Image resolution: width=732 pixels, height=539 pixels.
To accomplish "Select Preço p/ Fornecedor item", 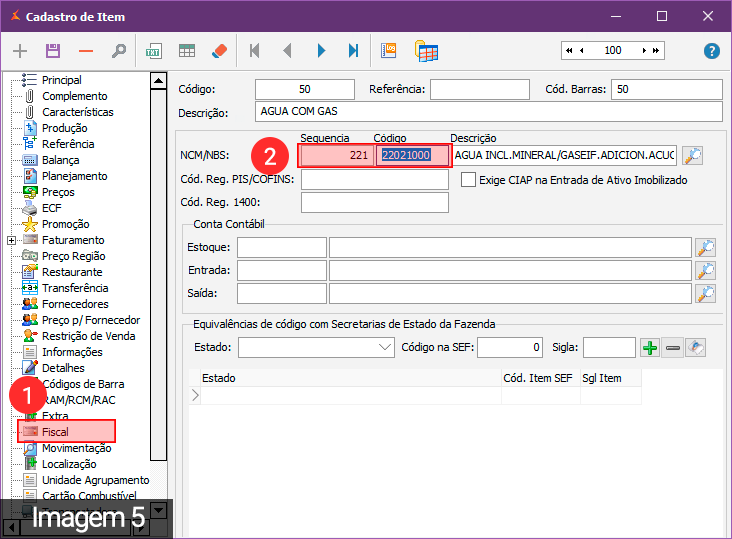I will [91, 320].
